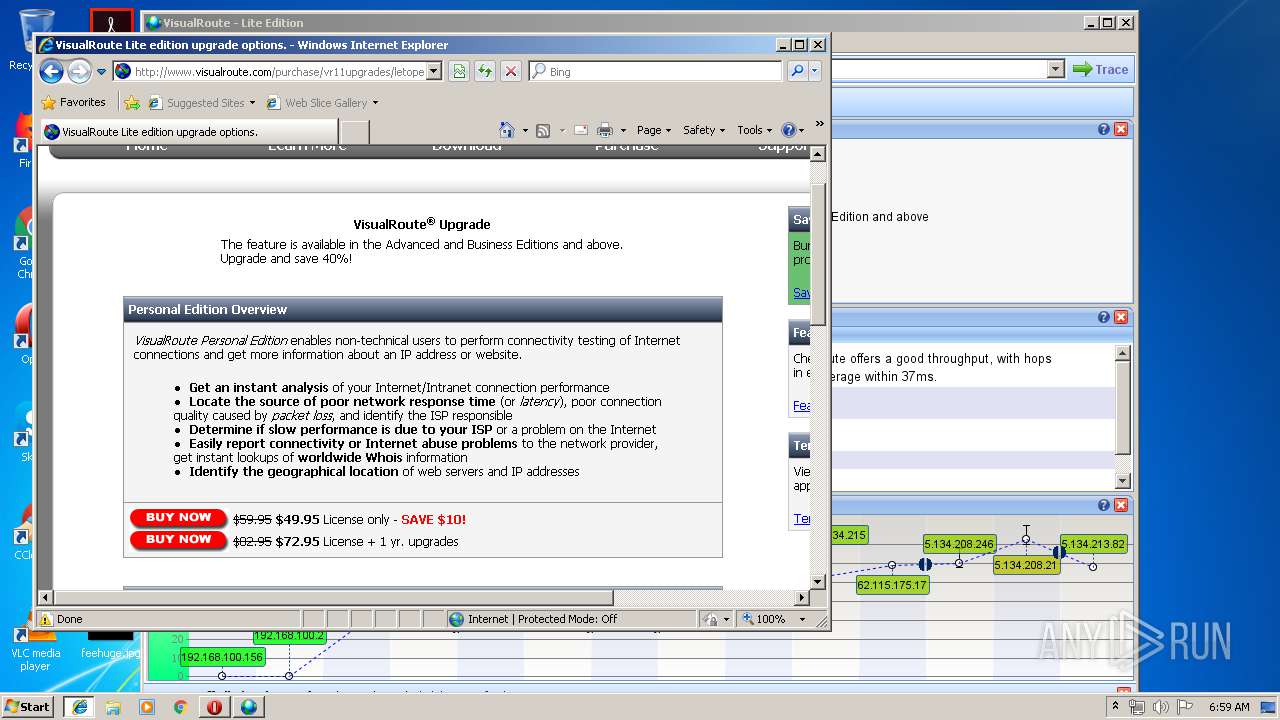Click the Print icon
The image size is (1280, 720).
(604, 130)
